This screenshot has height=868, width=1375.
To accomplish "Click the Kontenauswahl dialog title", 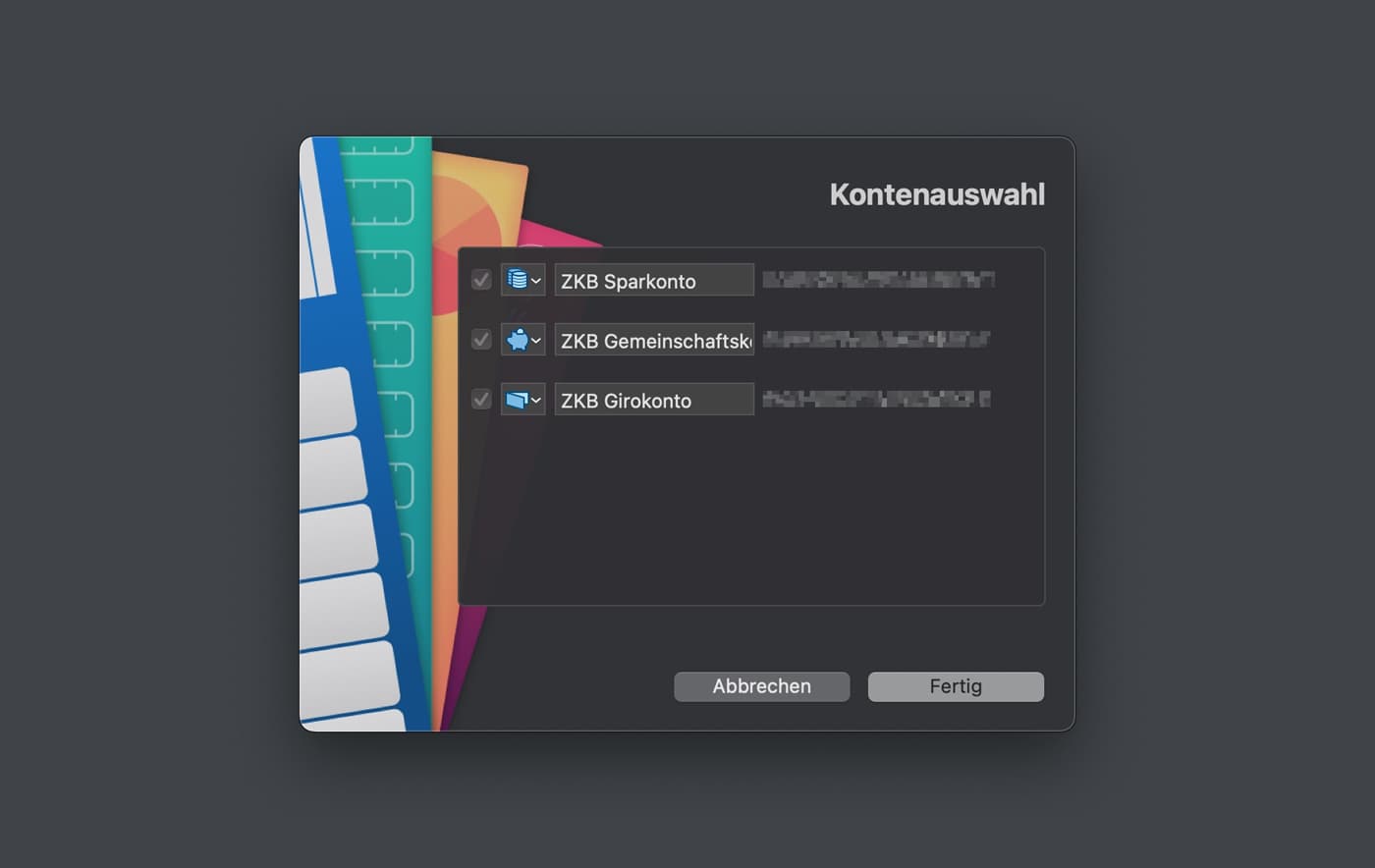I will point(937,194).
